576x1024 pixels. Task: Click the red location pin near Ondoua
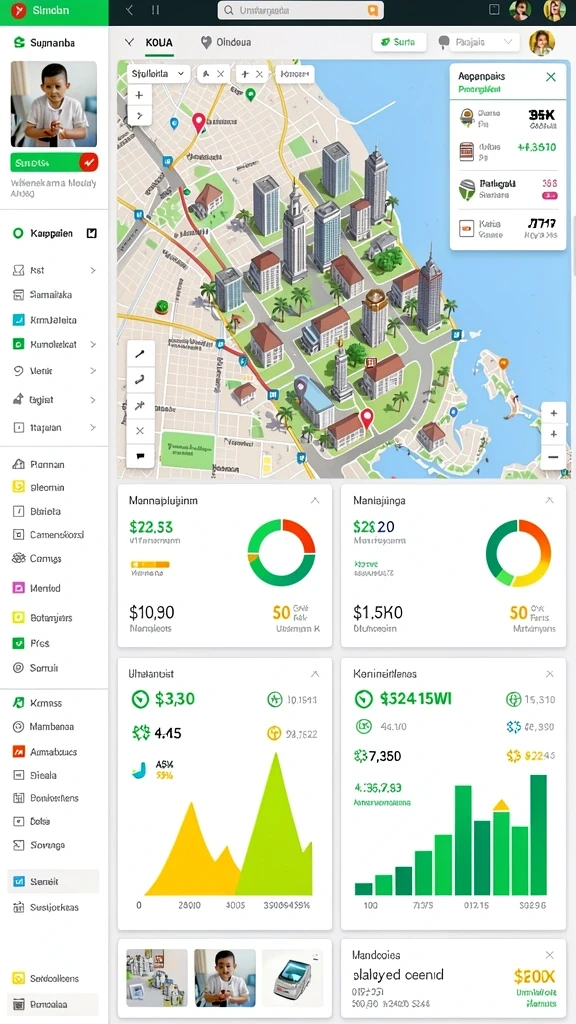click(199, 121)
